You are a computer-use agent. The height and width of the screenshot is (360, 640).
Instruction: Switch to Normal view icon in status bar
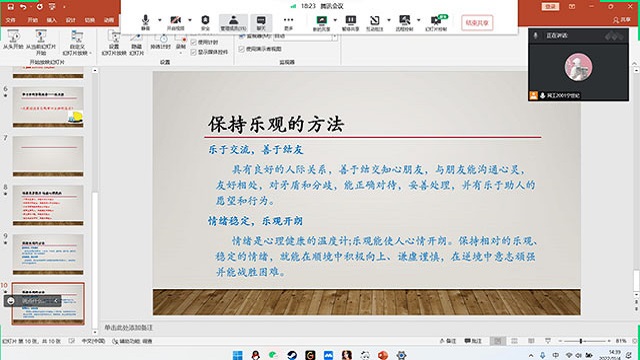[498, 341]
